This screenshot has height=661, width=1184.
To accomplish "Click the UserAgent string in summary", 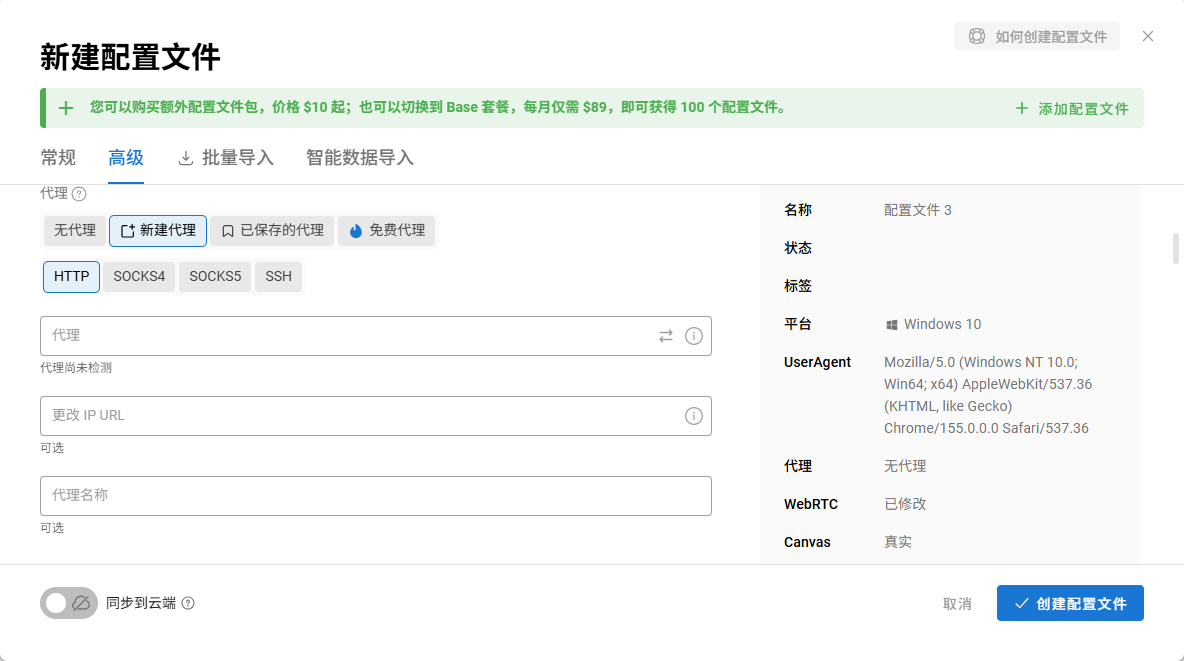I will coord(988,395).
